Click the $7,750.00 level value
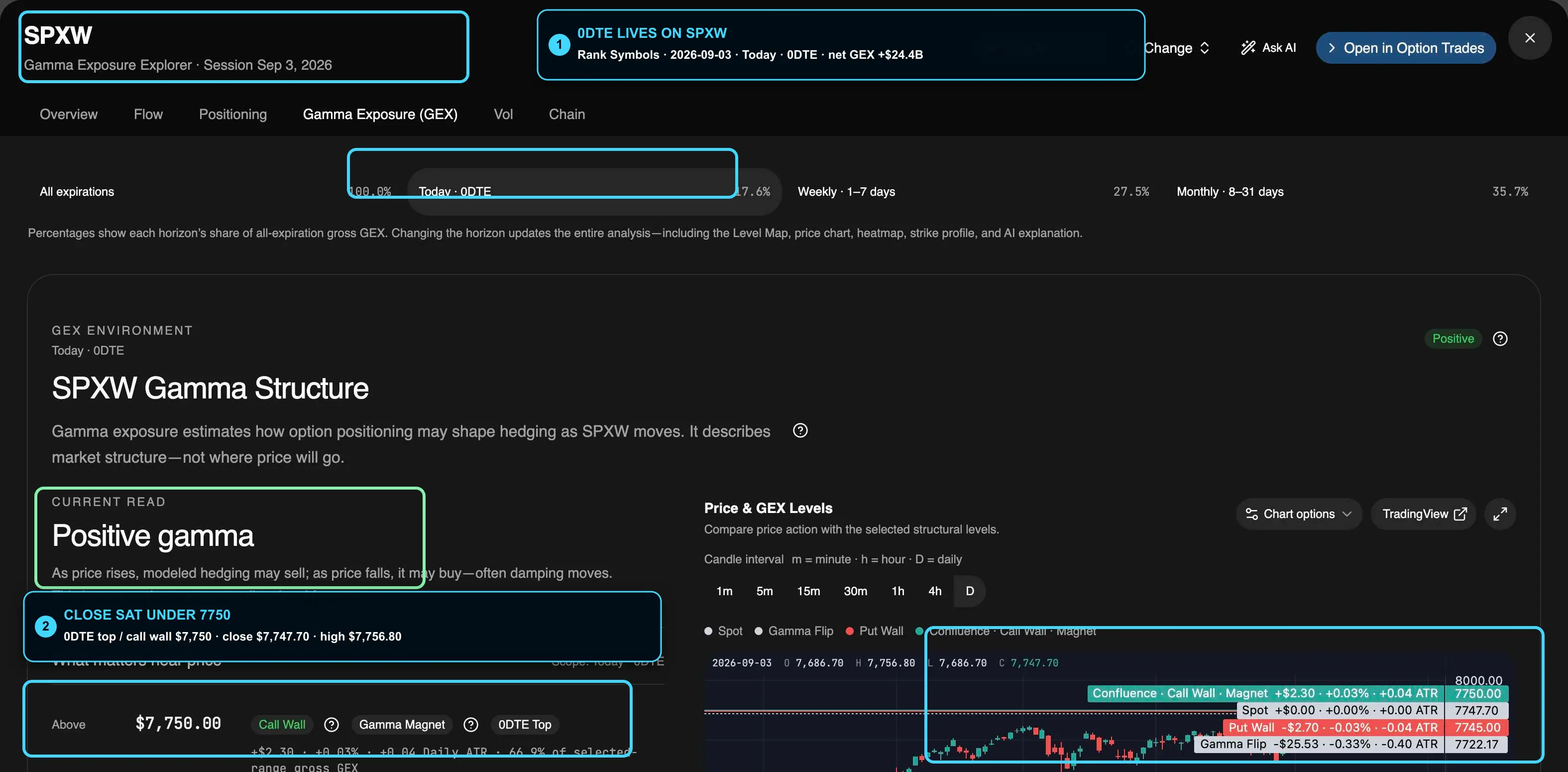Image resolution: width=1568 pixels, height=772 pixels. tap(178, 723)
